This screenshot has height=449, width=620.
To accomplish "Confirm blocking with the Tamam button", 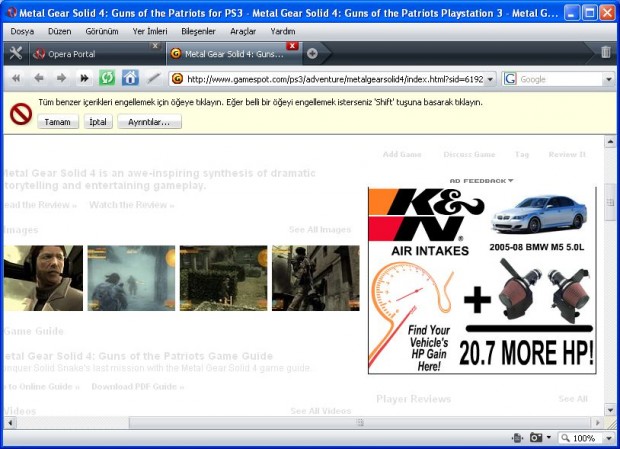I will pos(58,122).
